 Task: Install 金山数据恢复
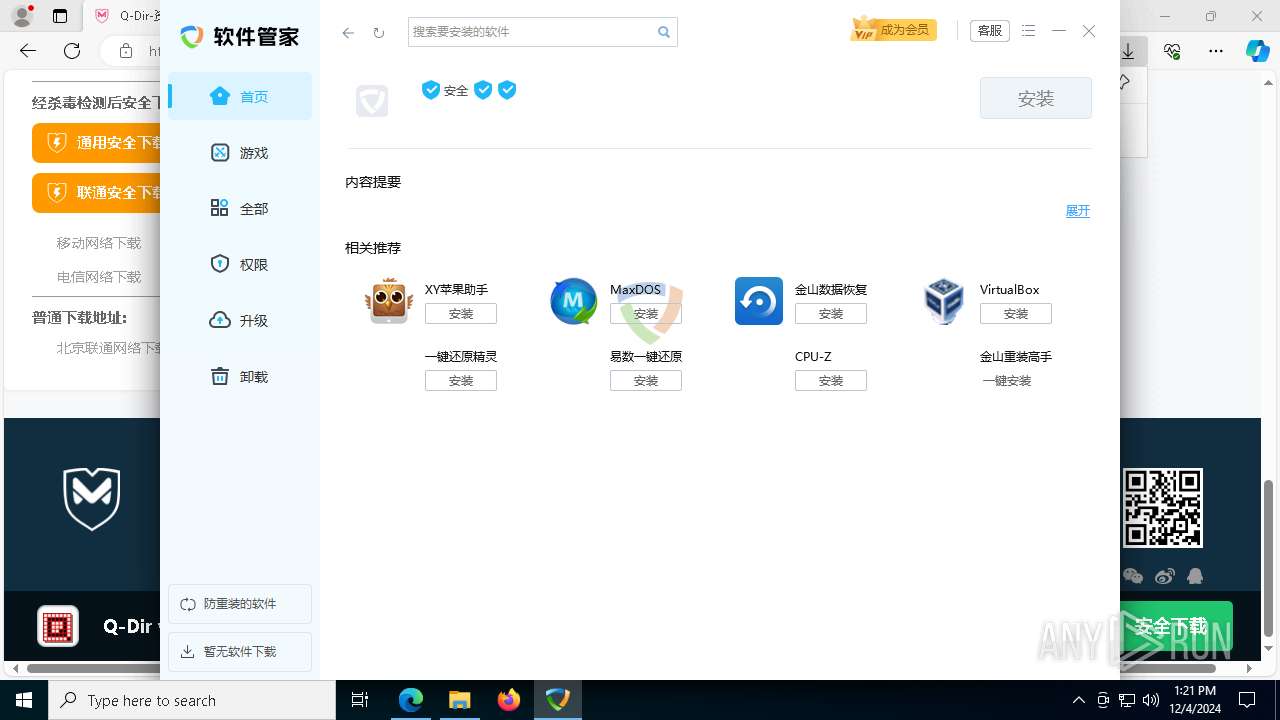(x=831, y=314)
